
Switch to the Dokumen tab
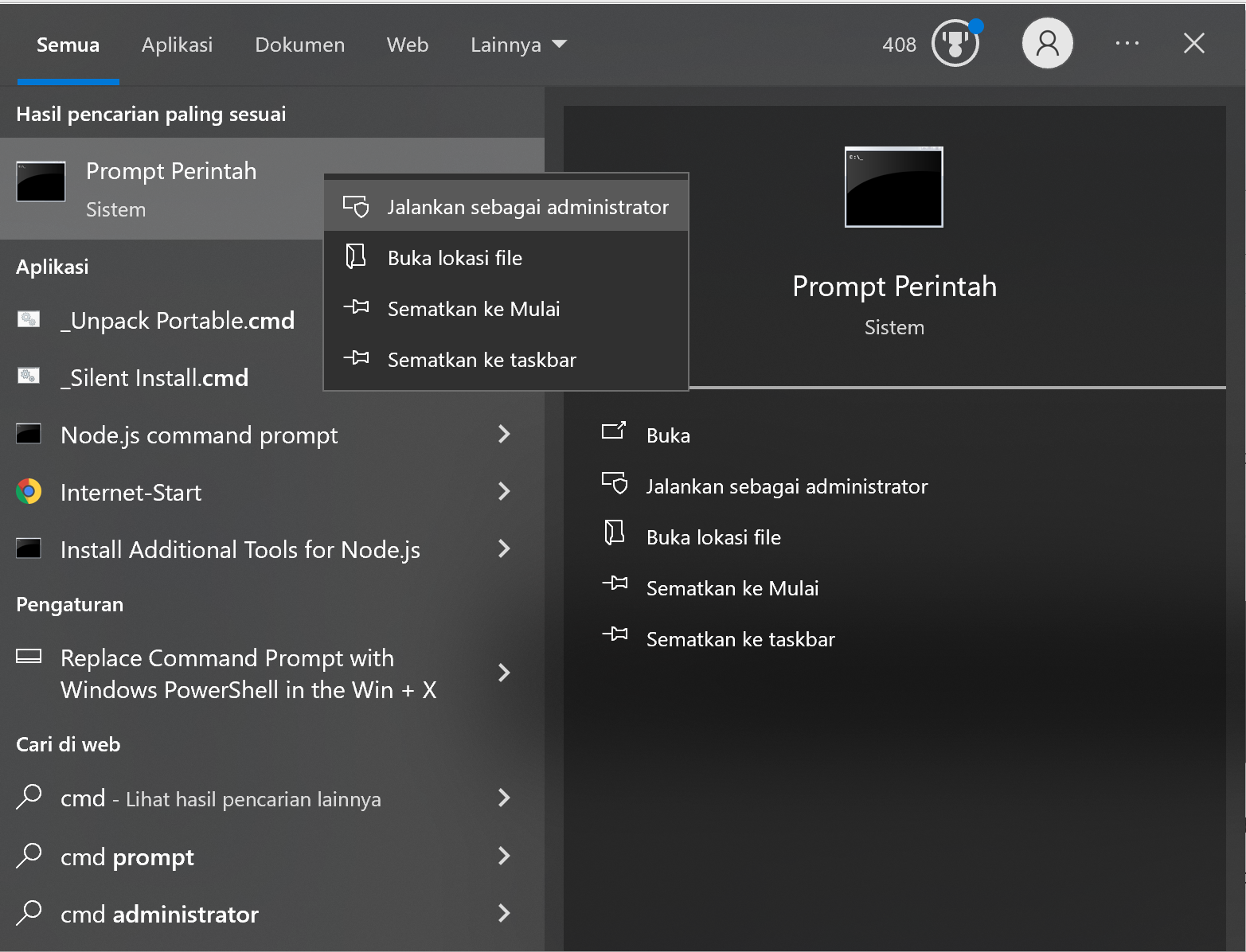[x=299, y=45]
